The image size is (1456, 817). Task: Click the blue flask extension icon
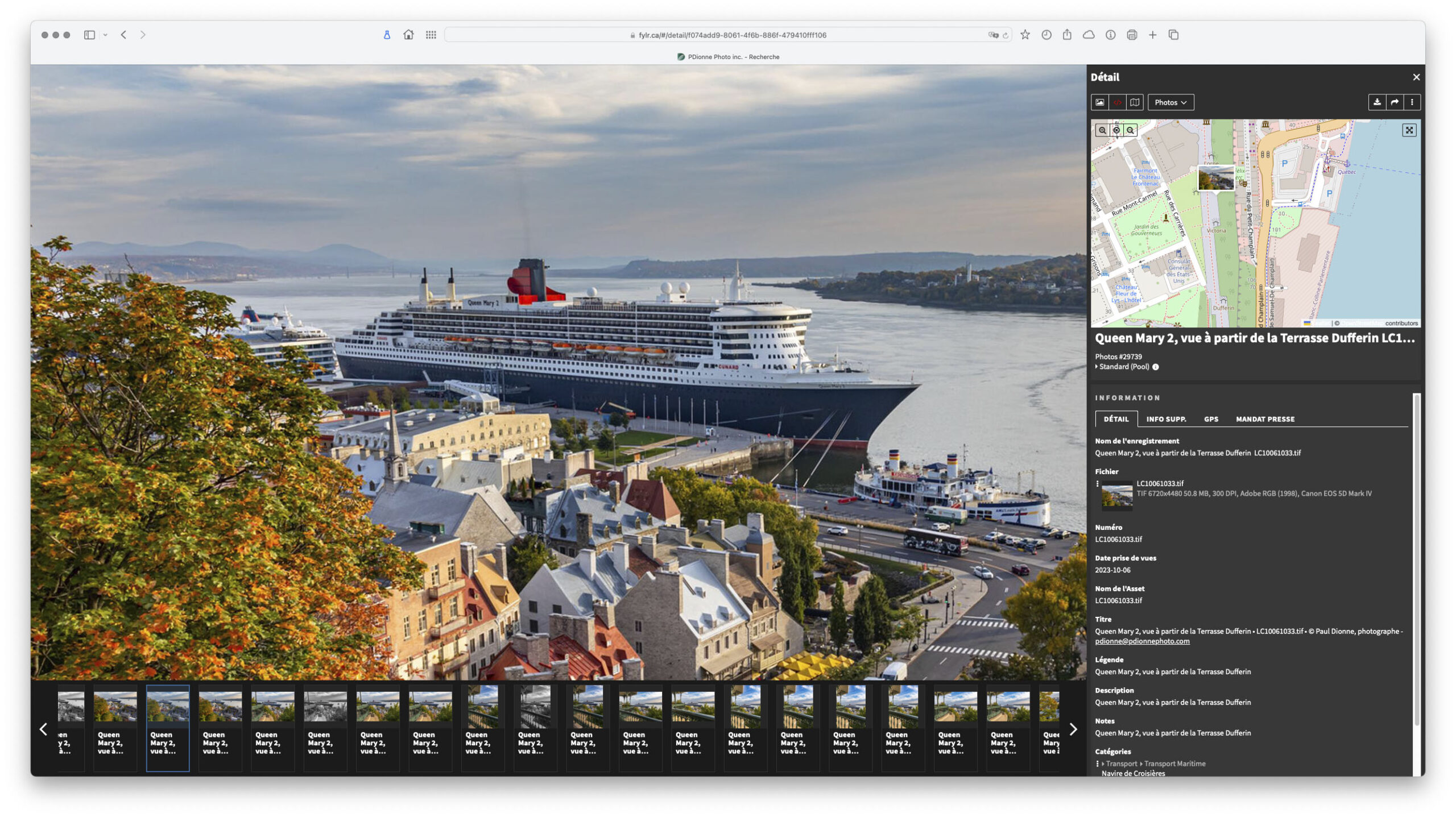coord(387,35)
